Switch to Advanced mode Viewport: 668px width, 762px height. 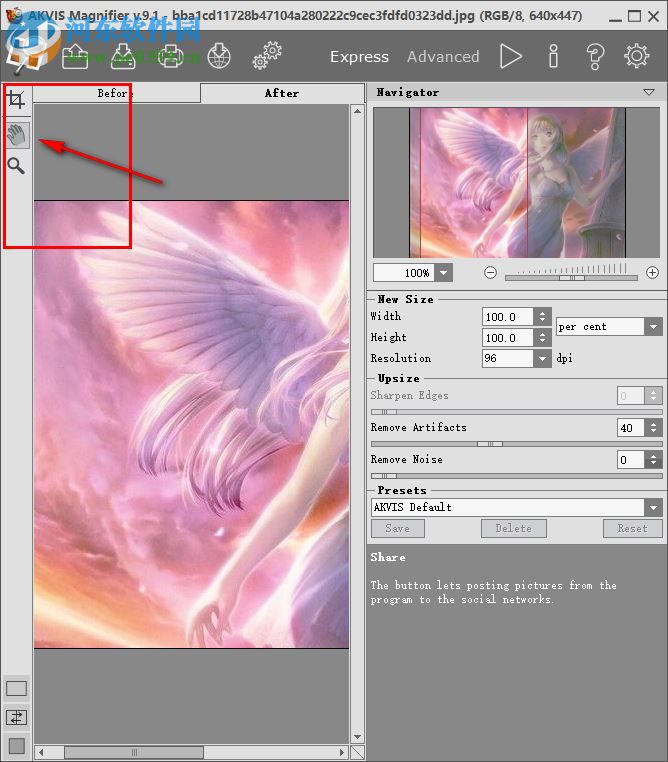tap(443, 57)
